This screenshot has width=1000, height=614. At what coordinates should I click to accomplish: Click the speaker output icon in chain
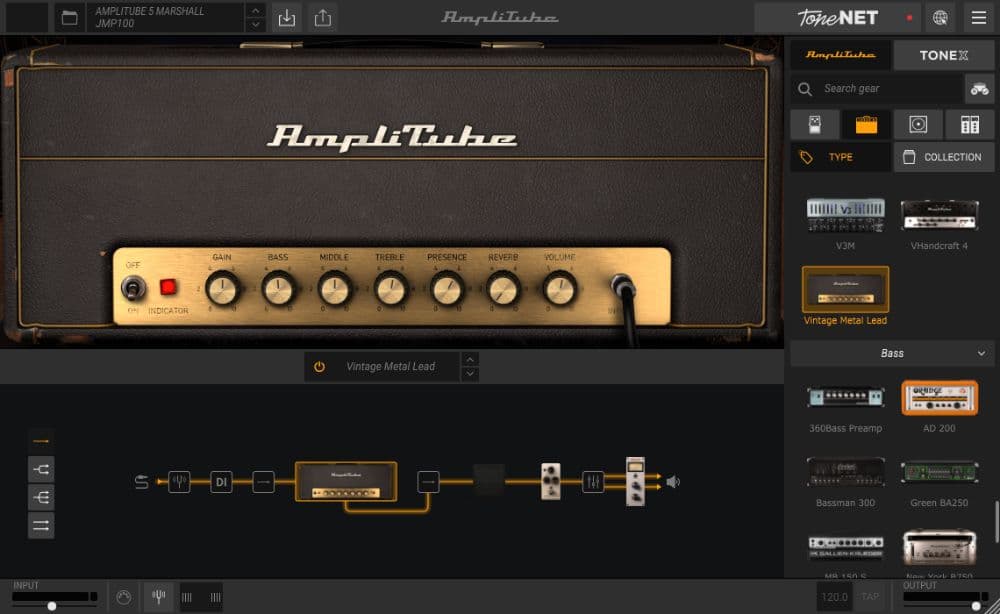(x=673, y=482)
